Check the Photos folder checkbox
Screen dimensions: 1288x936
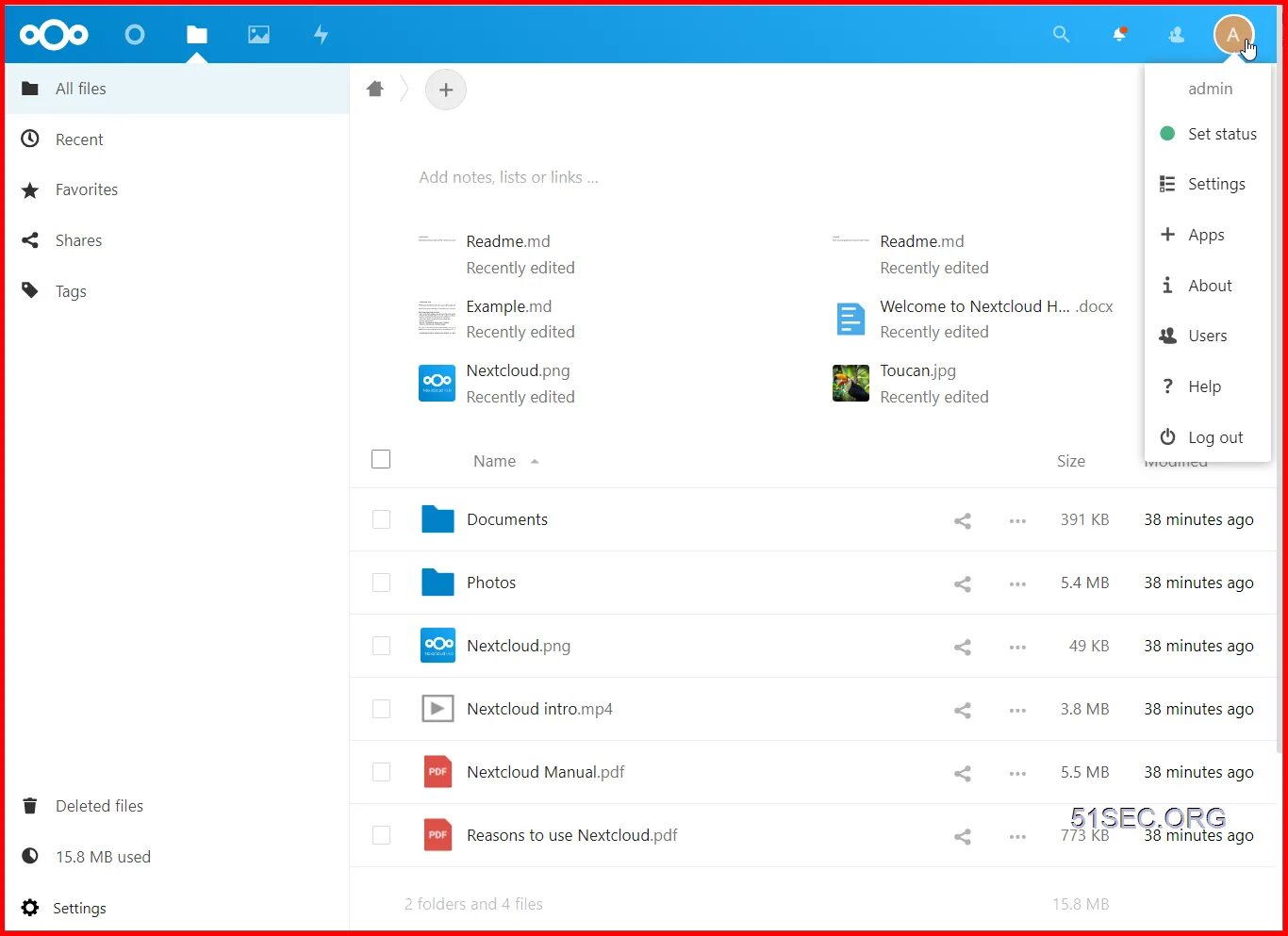pos(381,583)
